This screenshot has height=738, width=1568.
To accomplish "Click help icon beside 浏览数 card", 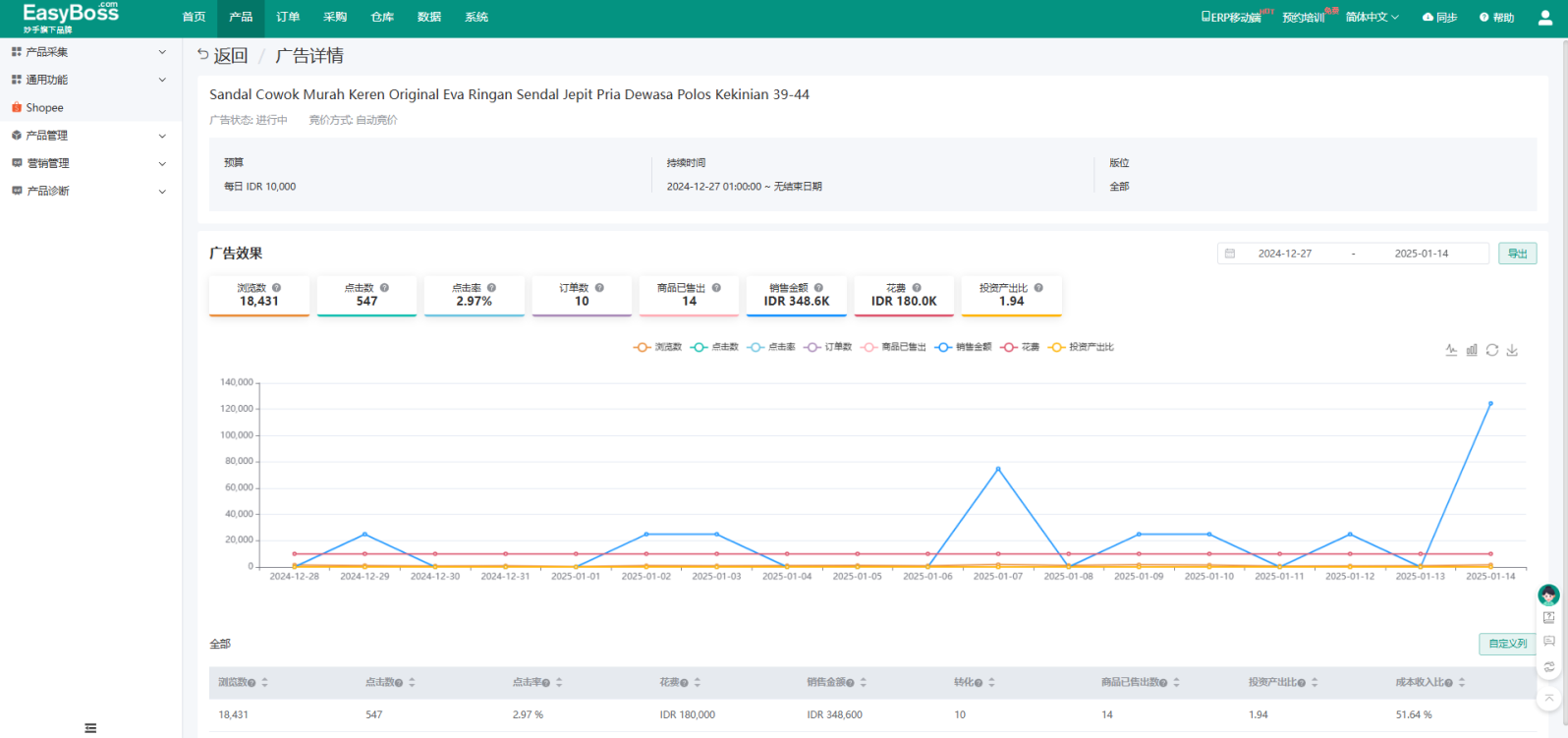I will pyautogui.click(x=276, y=288).
